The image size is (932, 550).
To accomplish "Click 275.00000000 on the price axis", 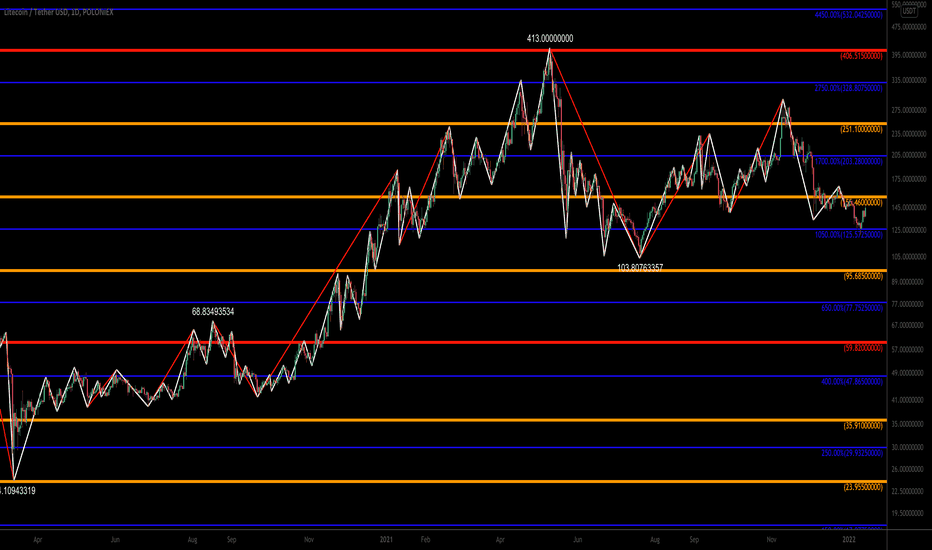I will (x=909, y=111).
